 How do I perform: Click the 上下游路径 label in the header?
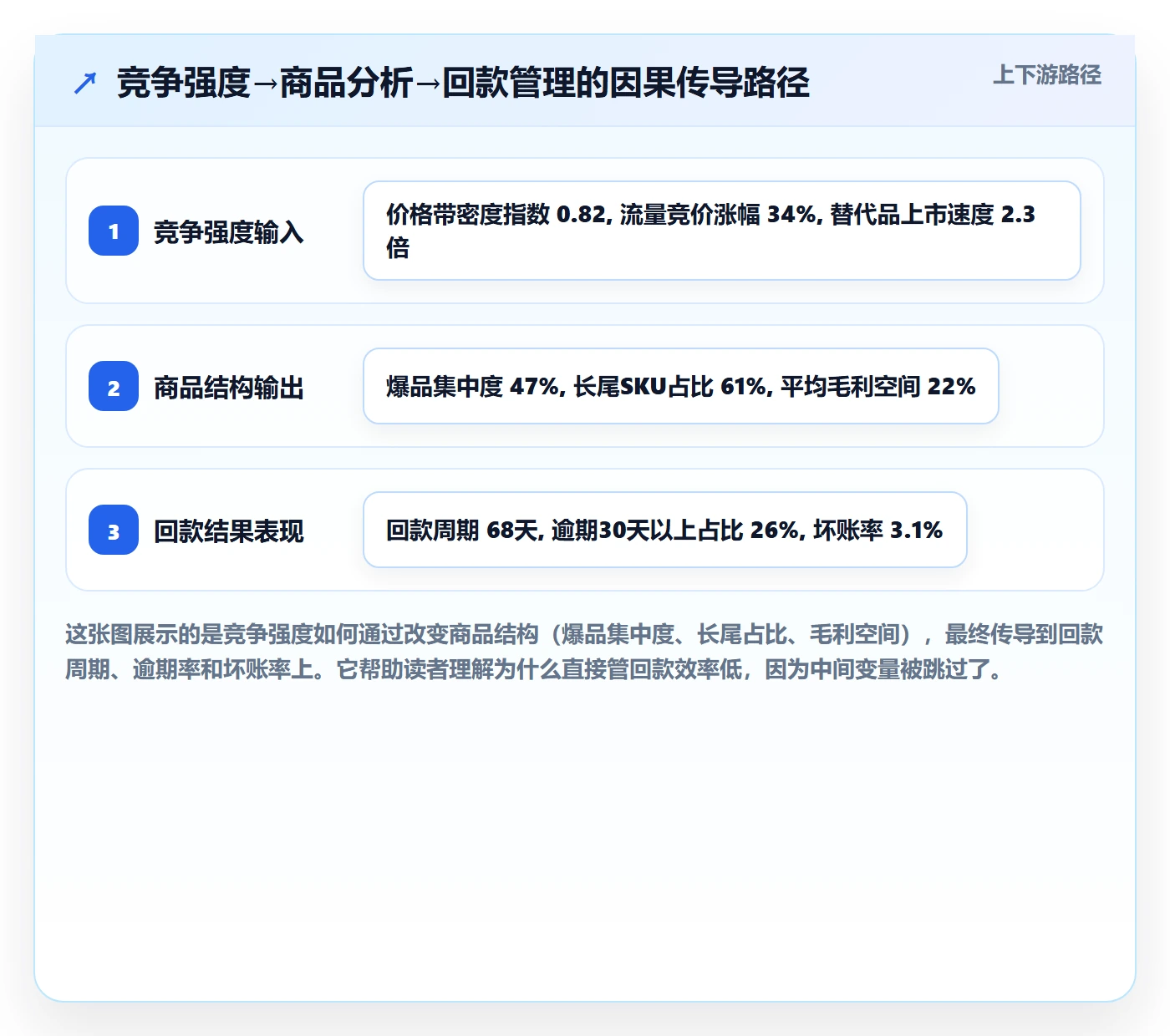1047,75
